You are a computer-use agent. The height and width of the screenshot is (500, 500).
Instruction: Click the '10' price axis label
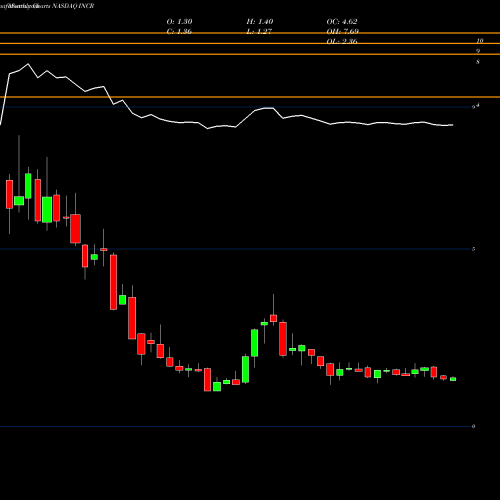(x=479, y=41)
